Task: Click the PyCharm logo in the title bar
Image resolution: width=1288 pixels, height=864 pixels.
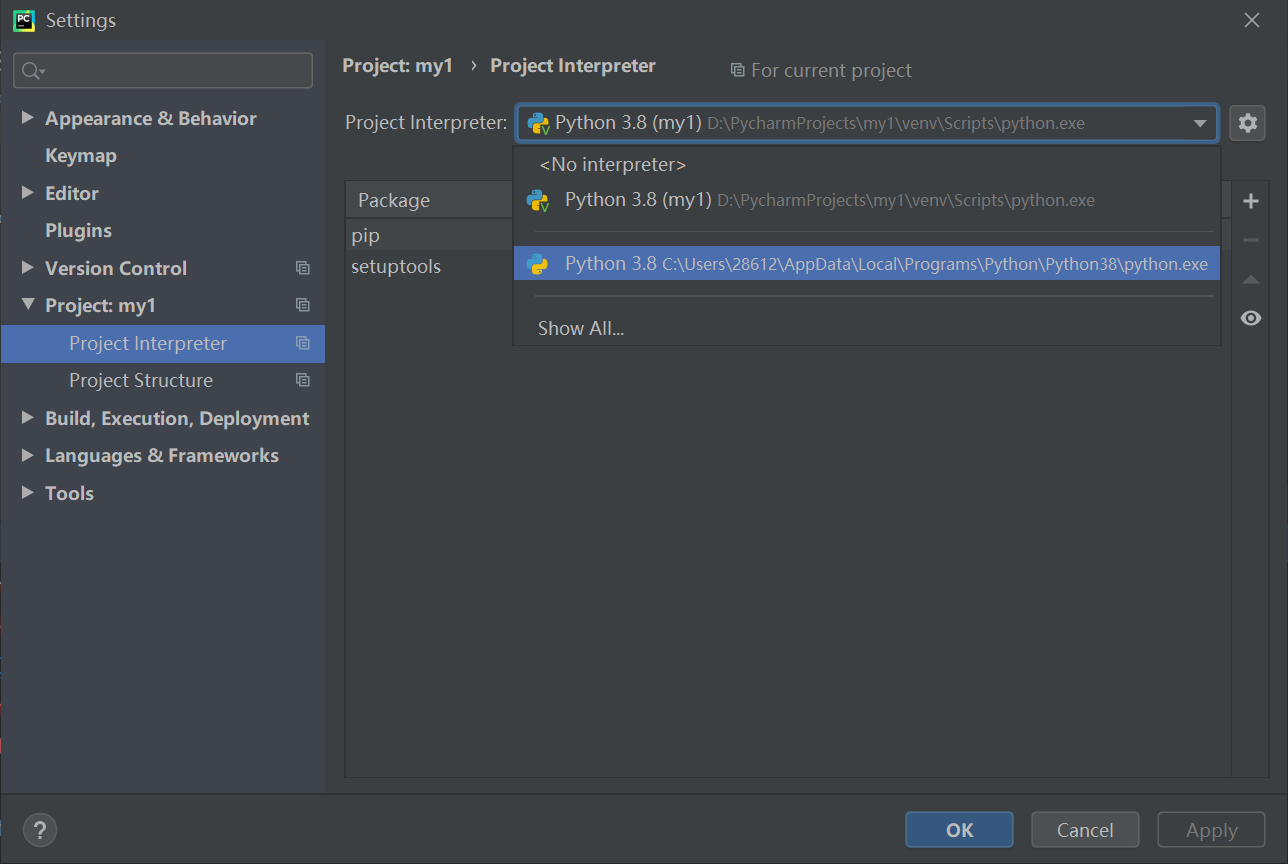Action: 22,19
